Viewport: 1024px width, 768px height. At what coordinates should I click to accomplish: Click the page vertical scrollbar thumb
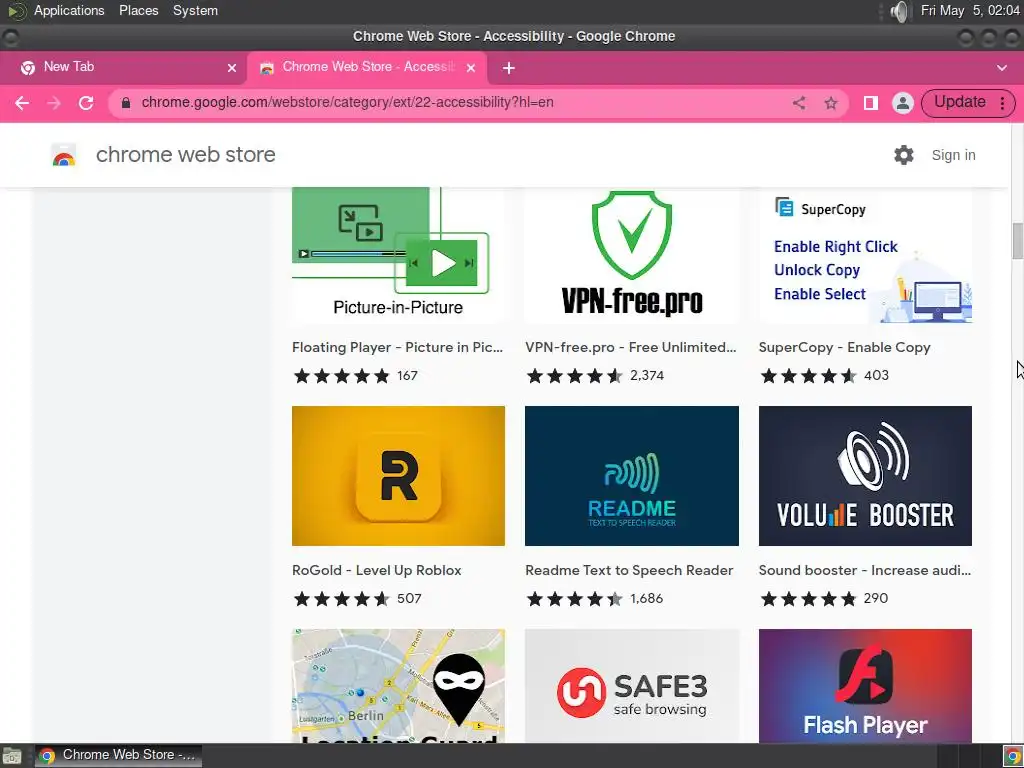tap(1017, 241)
